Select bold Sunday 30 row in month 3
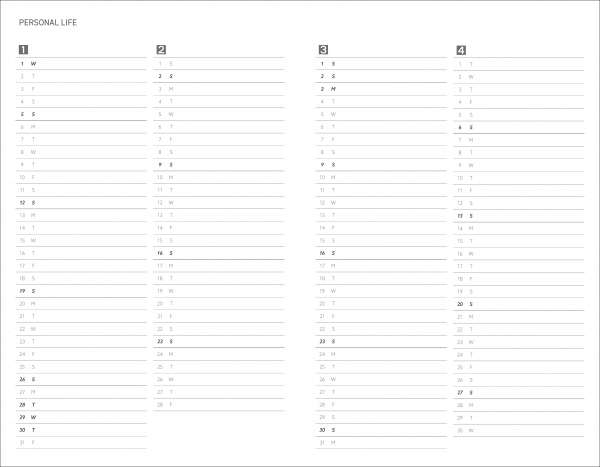Image resolution: width=600 pixels, height=467 pixels. (x=381, y=430)
